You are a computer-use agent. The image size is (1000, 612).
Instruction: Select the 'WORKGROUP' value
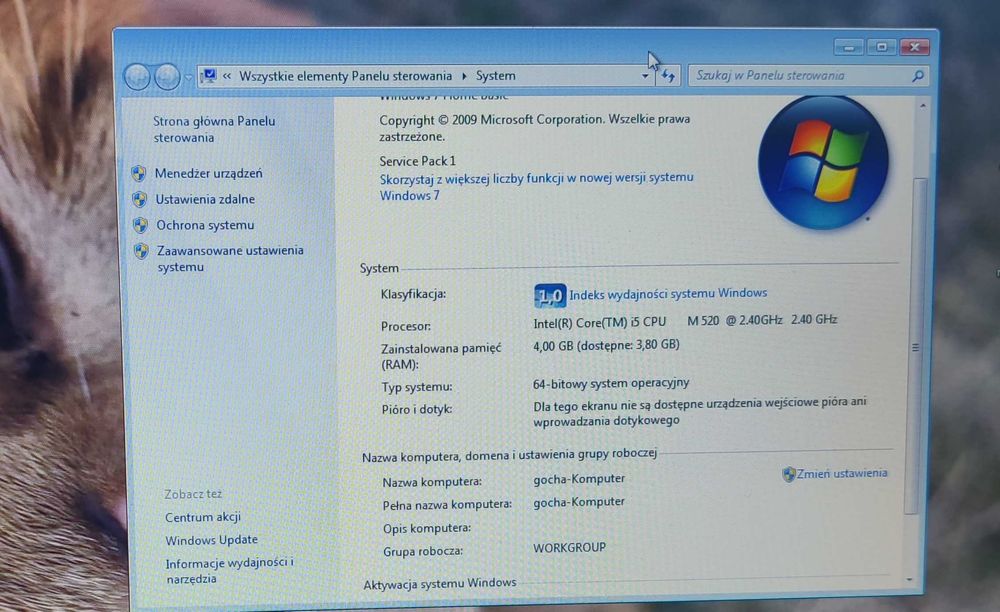[x=570, y=548]
